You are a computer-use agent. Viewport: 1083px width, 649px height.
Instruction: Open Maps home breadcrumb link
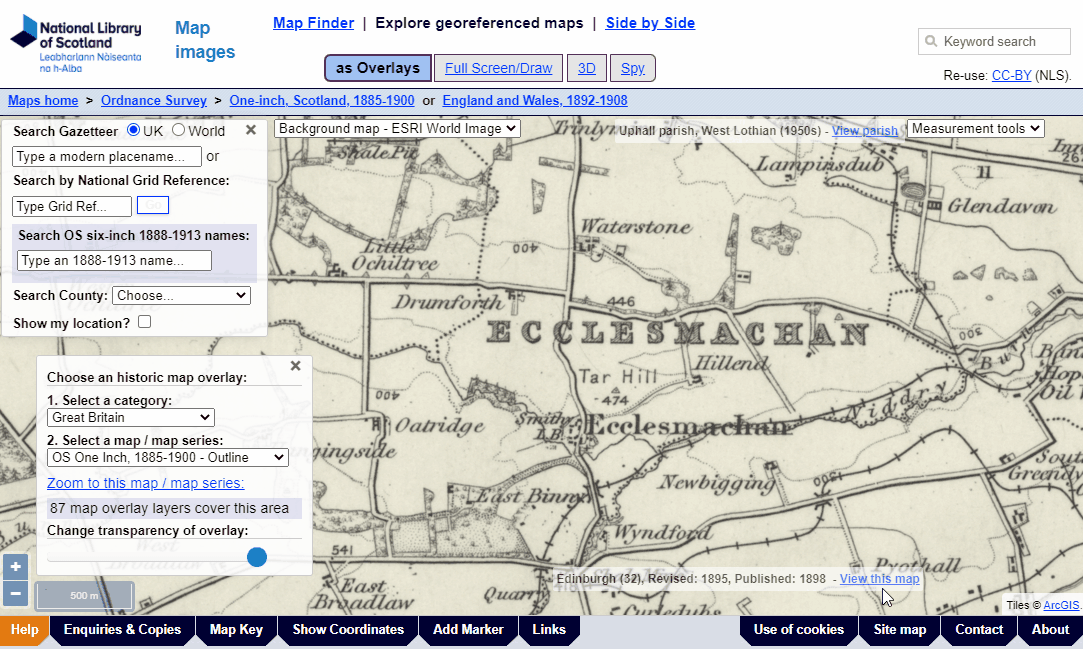click(43, 100)
